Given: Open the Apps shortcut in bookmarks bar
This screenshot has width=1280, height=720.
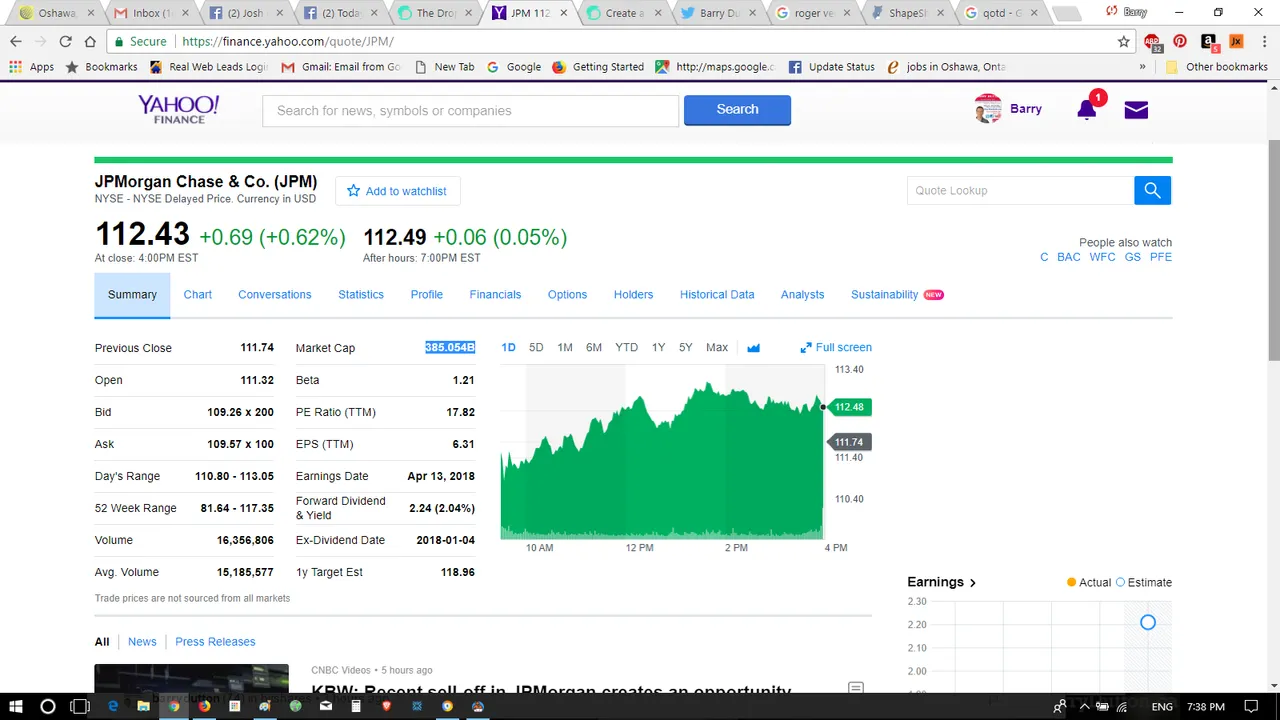Looking at the screenshot, I should coord(32,67).
